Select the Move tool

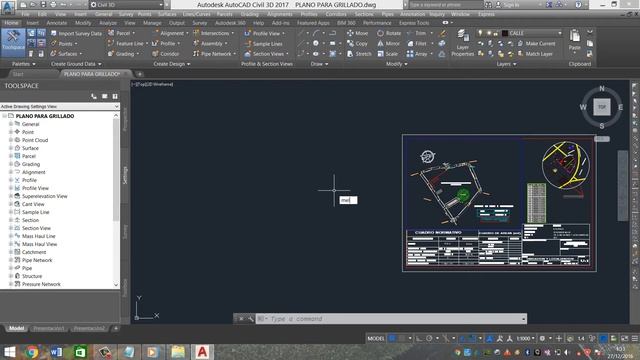pos(357,33)
